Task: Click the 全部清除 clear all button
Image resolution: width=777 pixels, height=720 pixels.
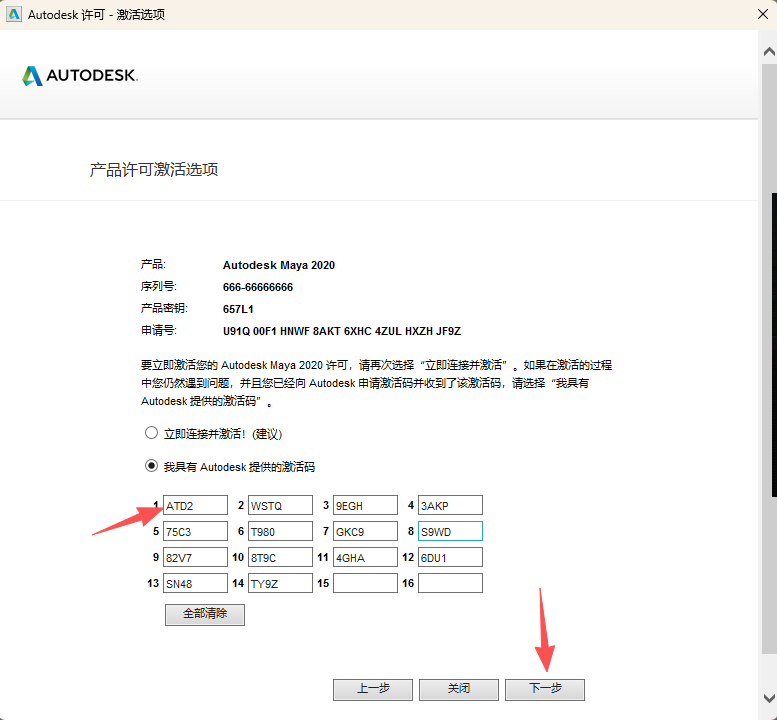Action: point(205,614)
